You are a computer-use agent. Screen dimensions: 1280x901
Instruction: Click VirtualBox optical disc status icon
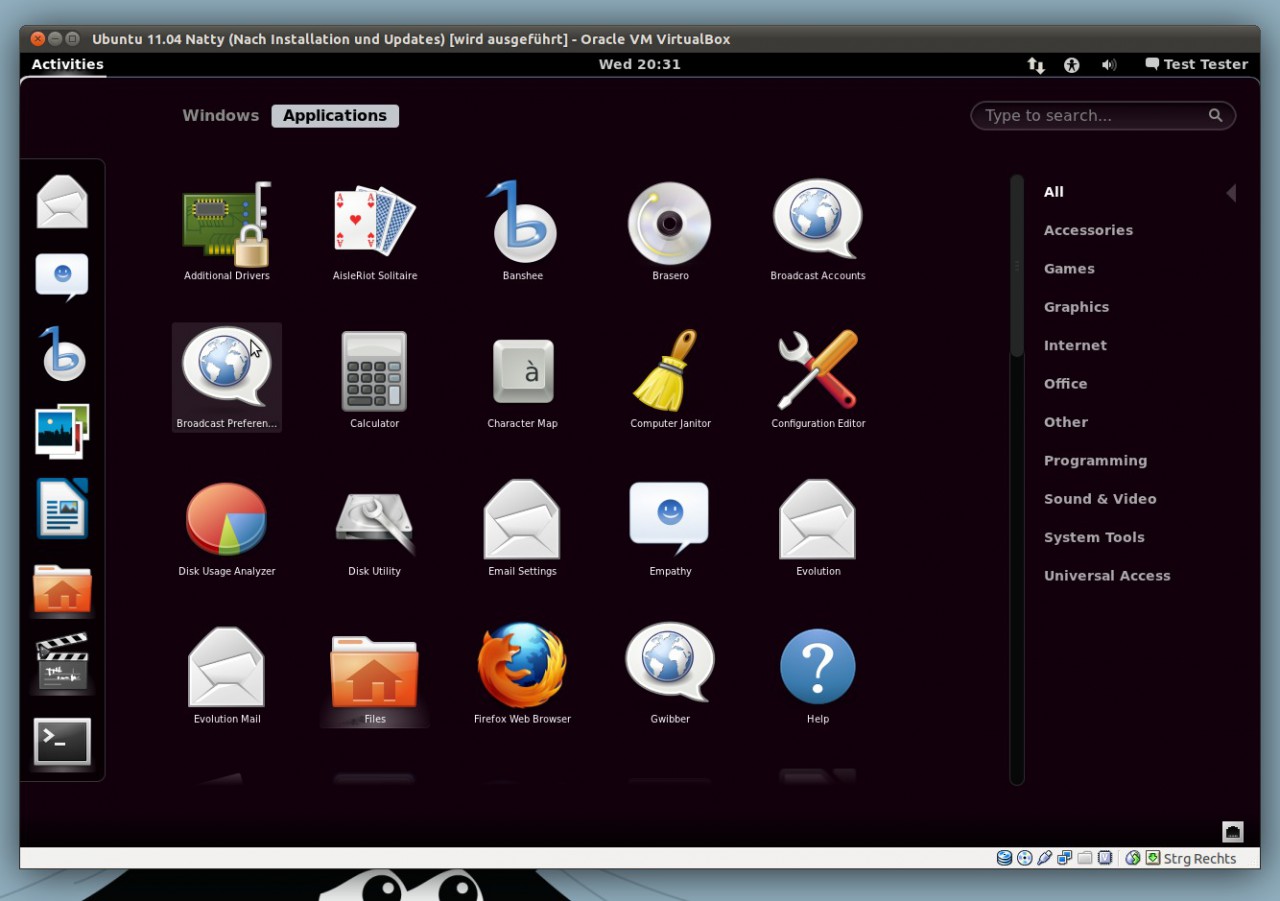point(1025,858)
